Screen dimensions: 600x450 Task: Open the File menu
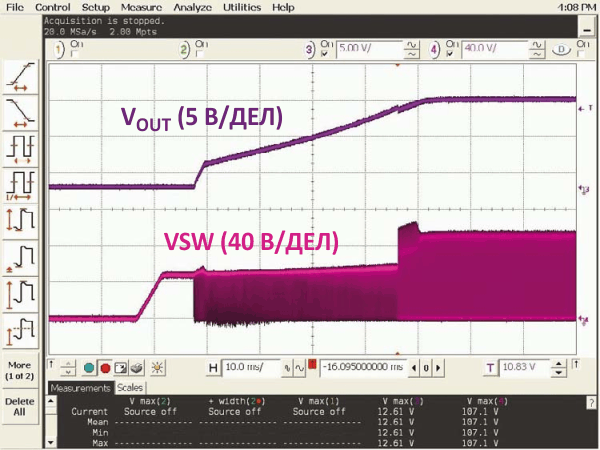(x=15, y=7)
